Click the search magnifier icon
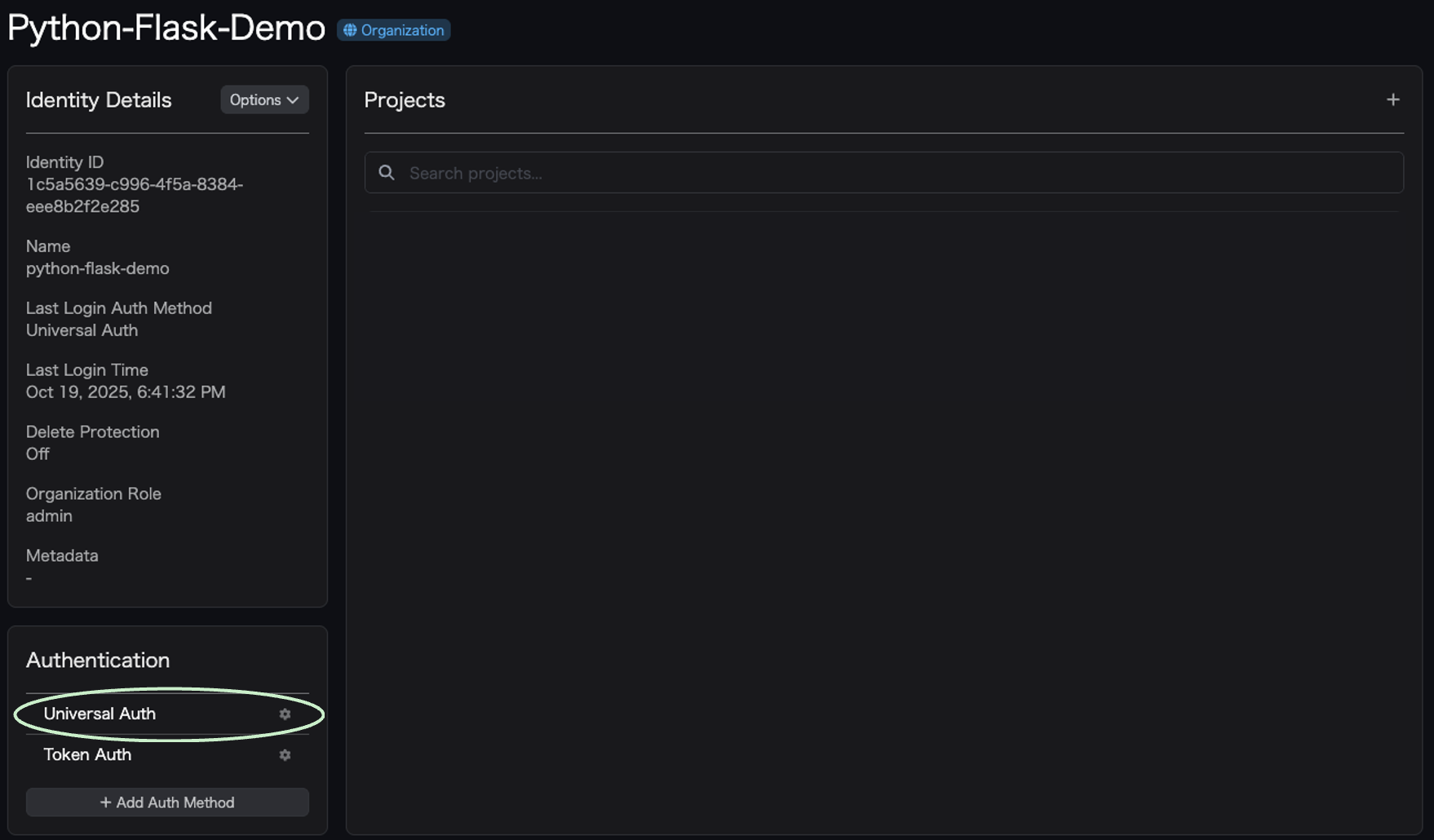Screen dimensions: 1434x840 tap(387, 173)
